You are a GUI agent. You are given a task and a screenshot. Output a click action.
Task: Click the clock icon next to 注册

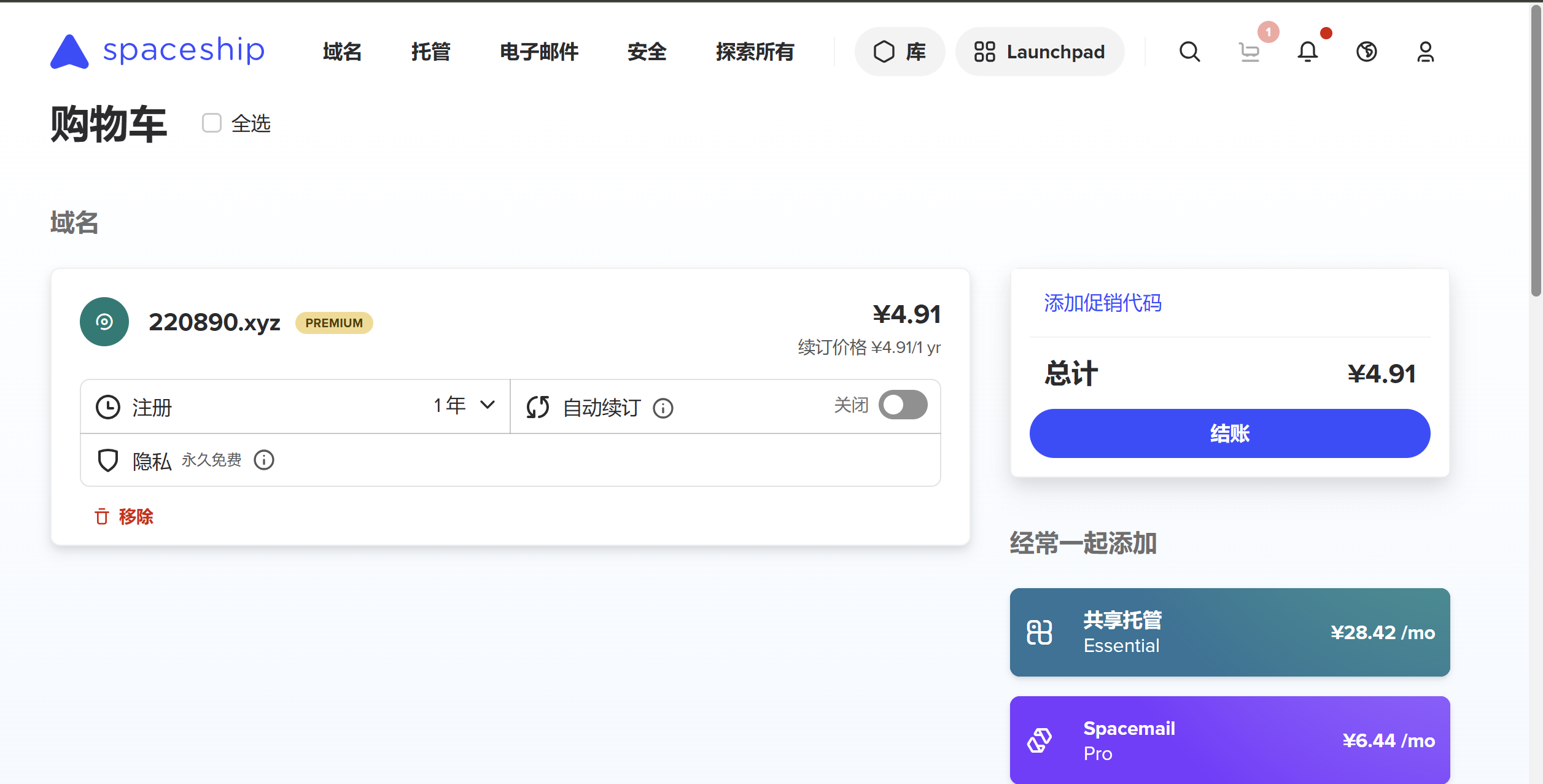pos(108,407)
